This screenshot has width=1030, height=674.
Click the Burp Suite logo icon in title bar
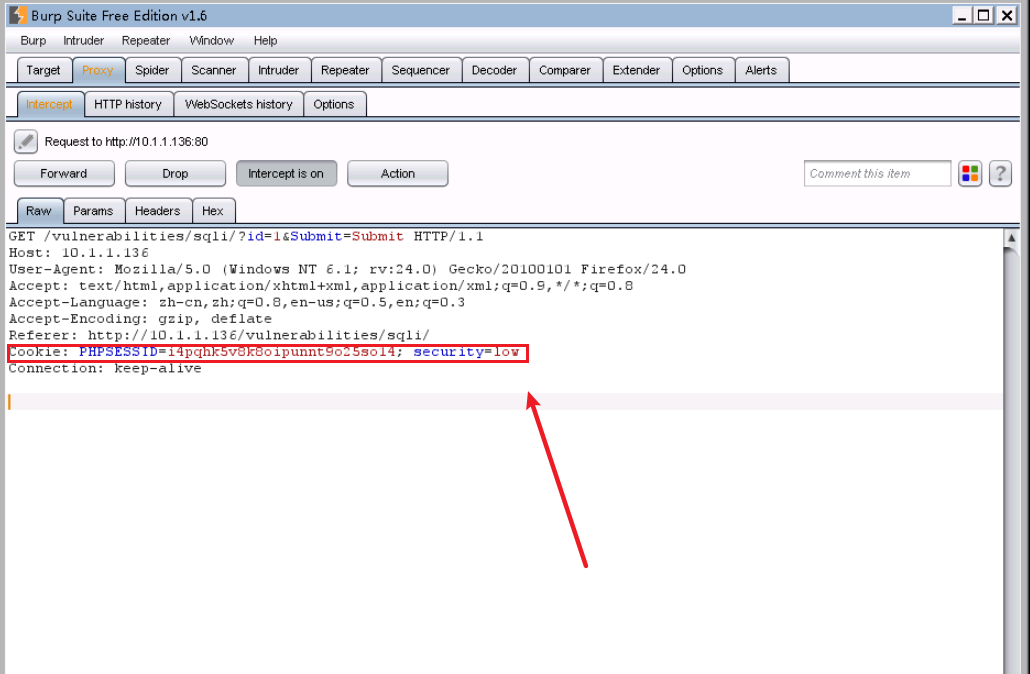[18, 15]
